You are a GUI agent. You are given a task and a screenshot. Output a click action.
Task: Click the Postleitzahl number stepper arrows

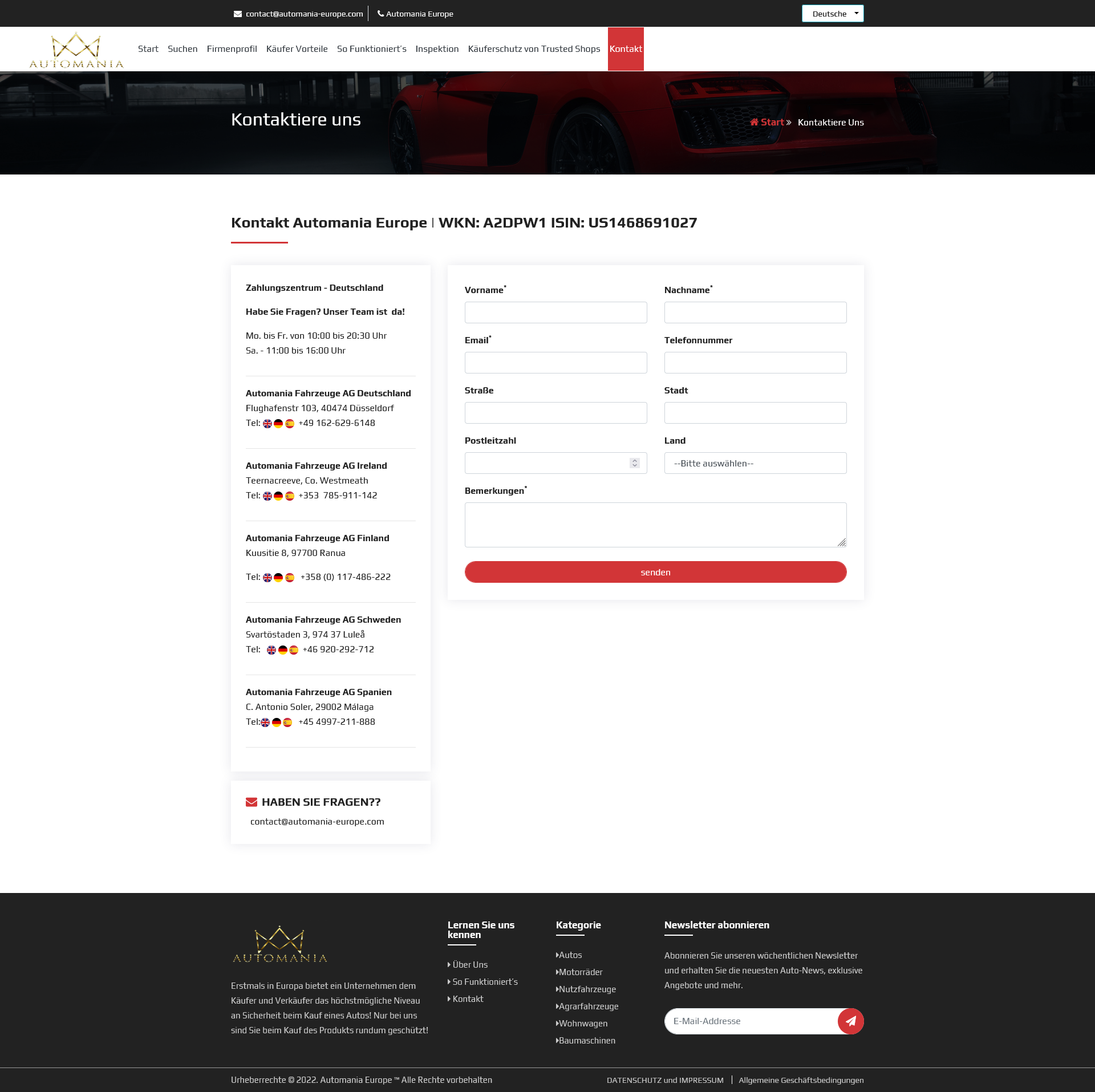coord(635,463)
